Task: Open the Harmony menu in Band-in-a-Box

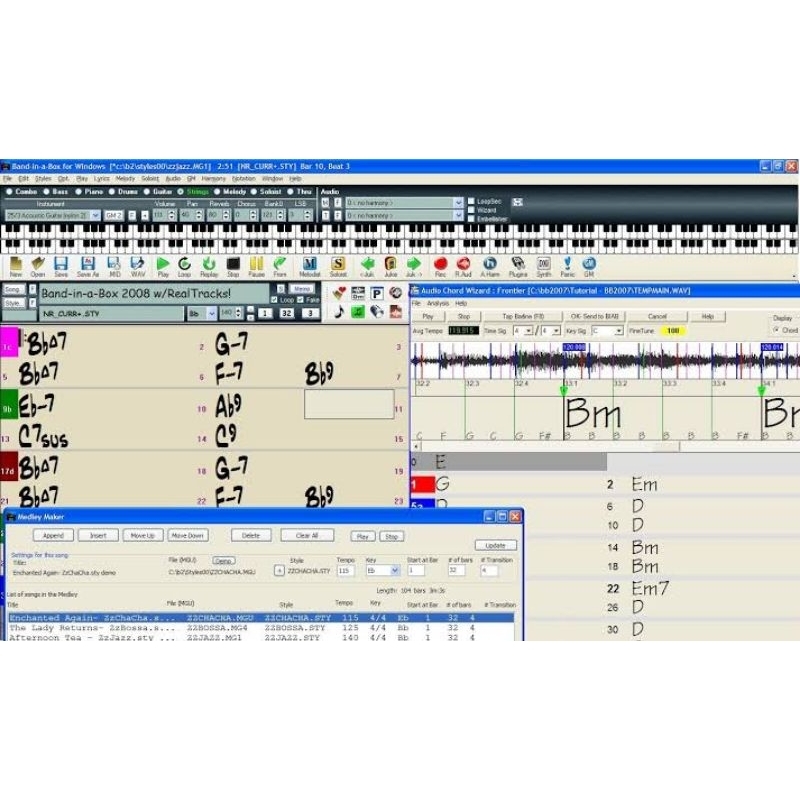Action: pos(213,179)
